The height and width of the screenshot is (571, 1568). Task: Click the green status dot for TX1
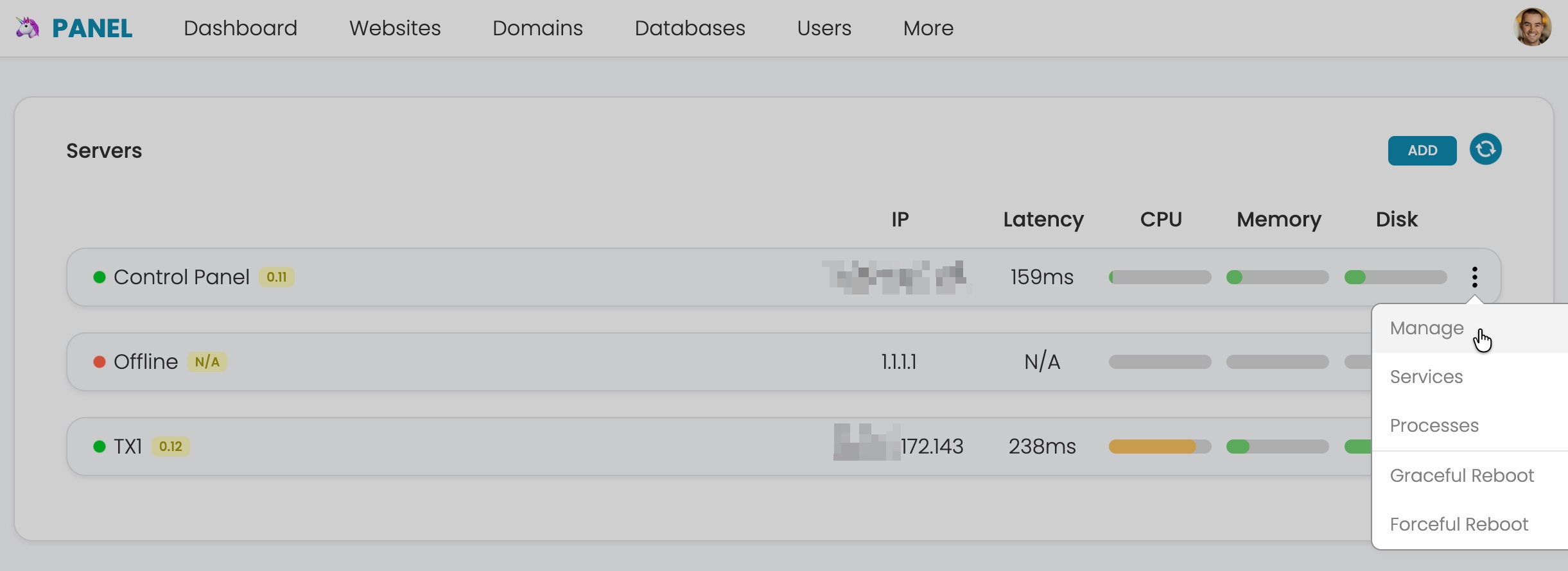100,447
